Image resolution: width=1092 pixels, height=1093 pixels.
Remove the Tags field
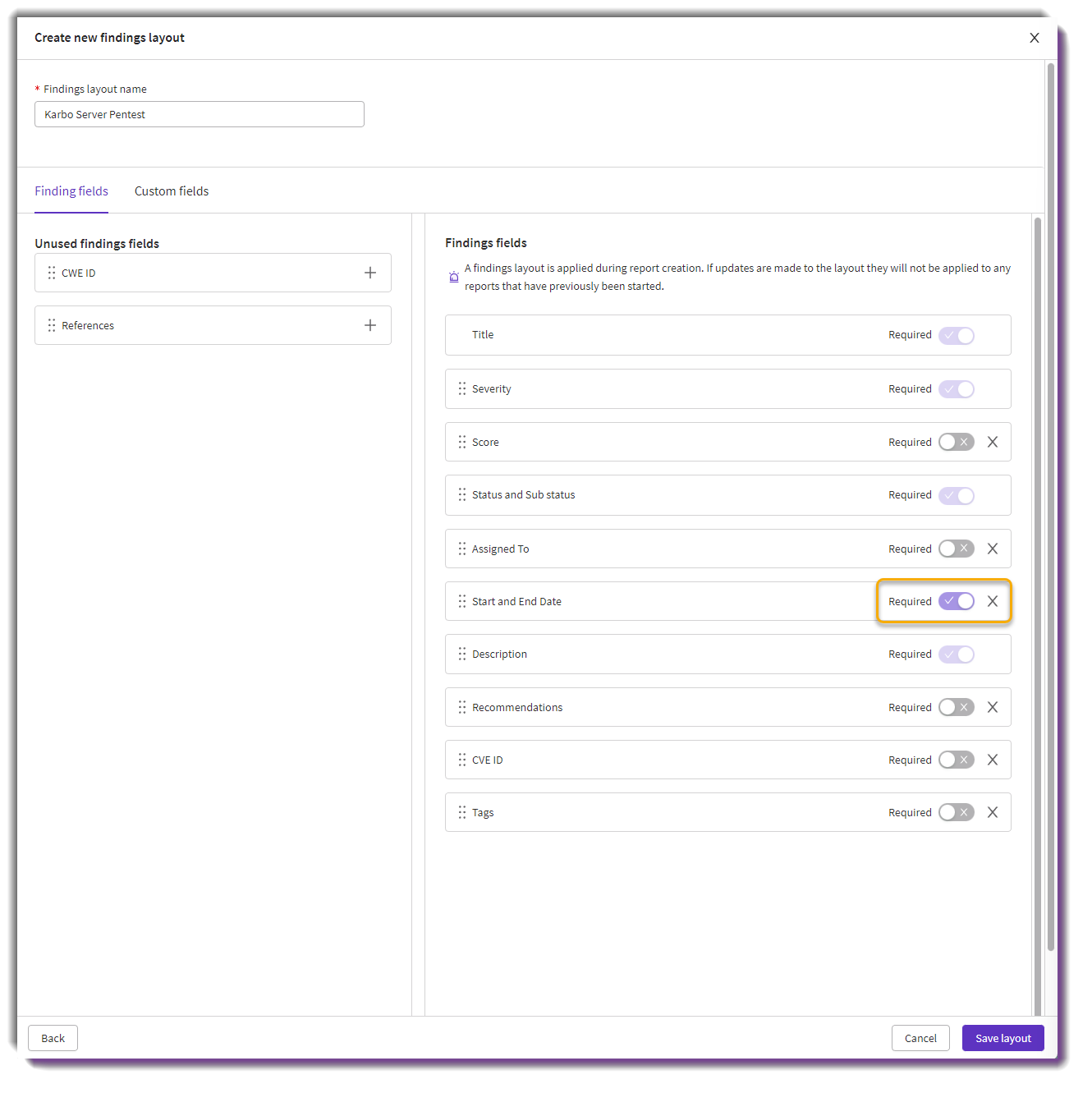[993, 812]
